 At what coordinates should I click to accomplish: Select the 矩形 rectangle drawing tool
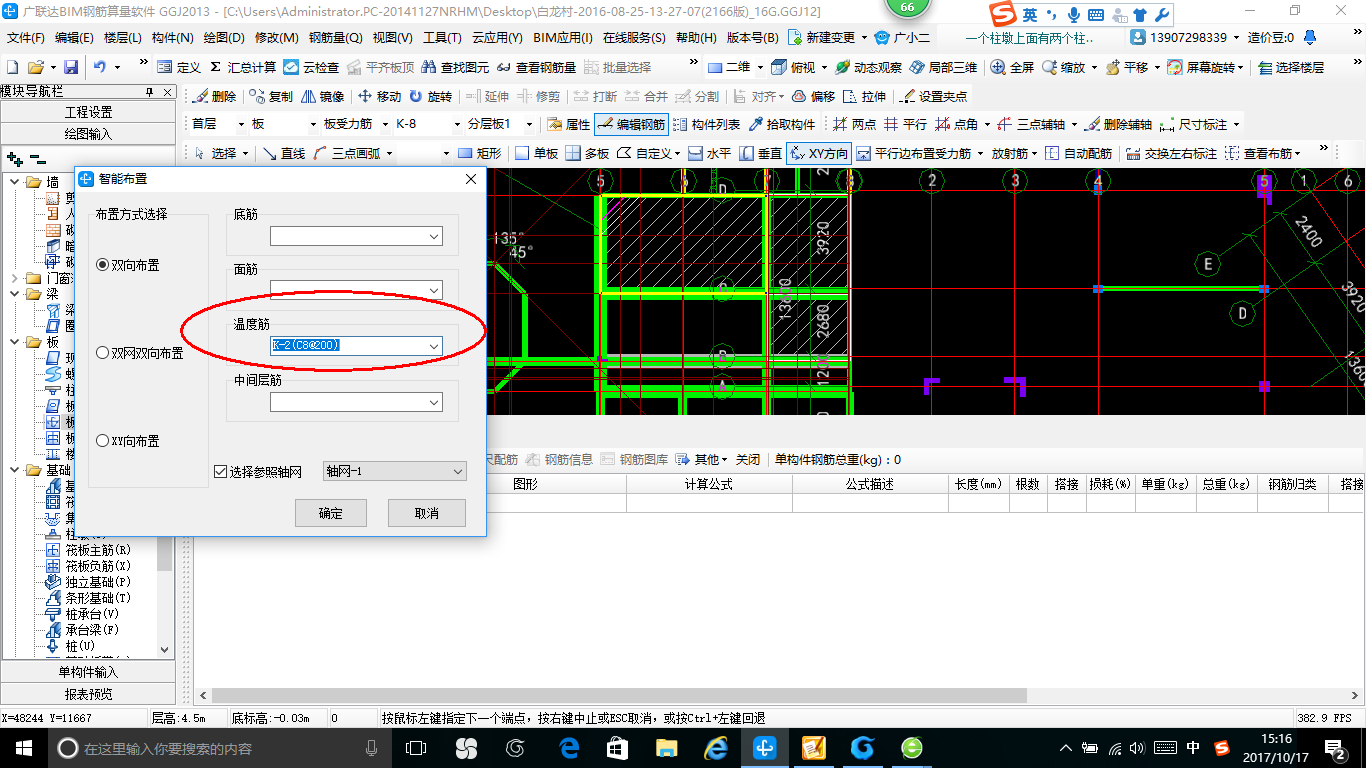[479, 153]
